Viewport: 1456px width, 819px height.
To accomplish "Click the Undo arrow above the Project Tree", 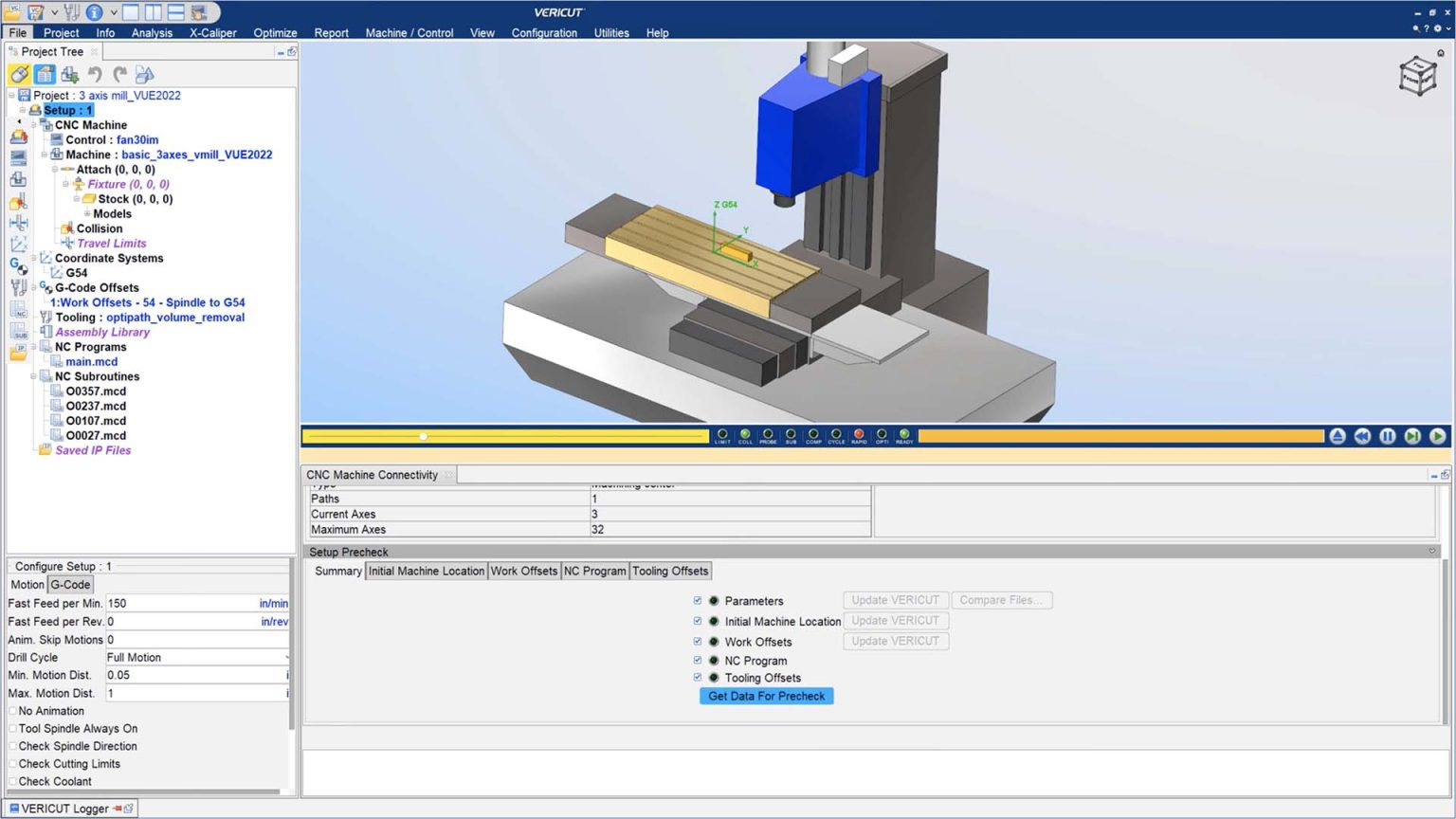I will coord(95,74).
